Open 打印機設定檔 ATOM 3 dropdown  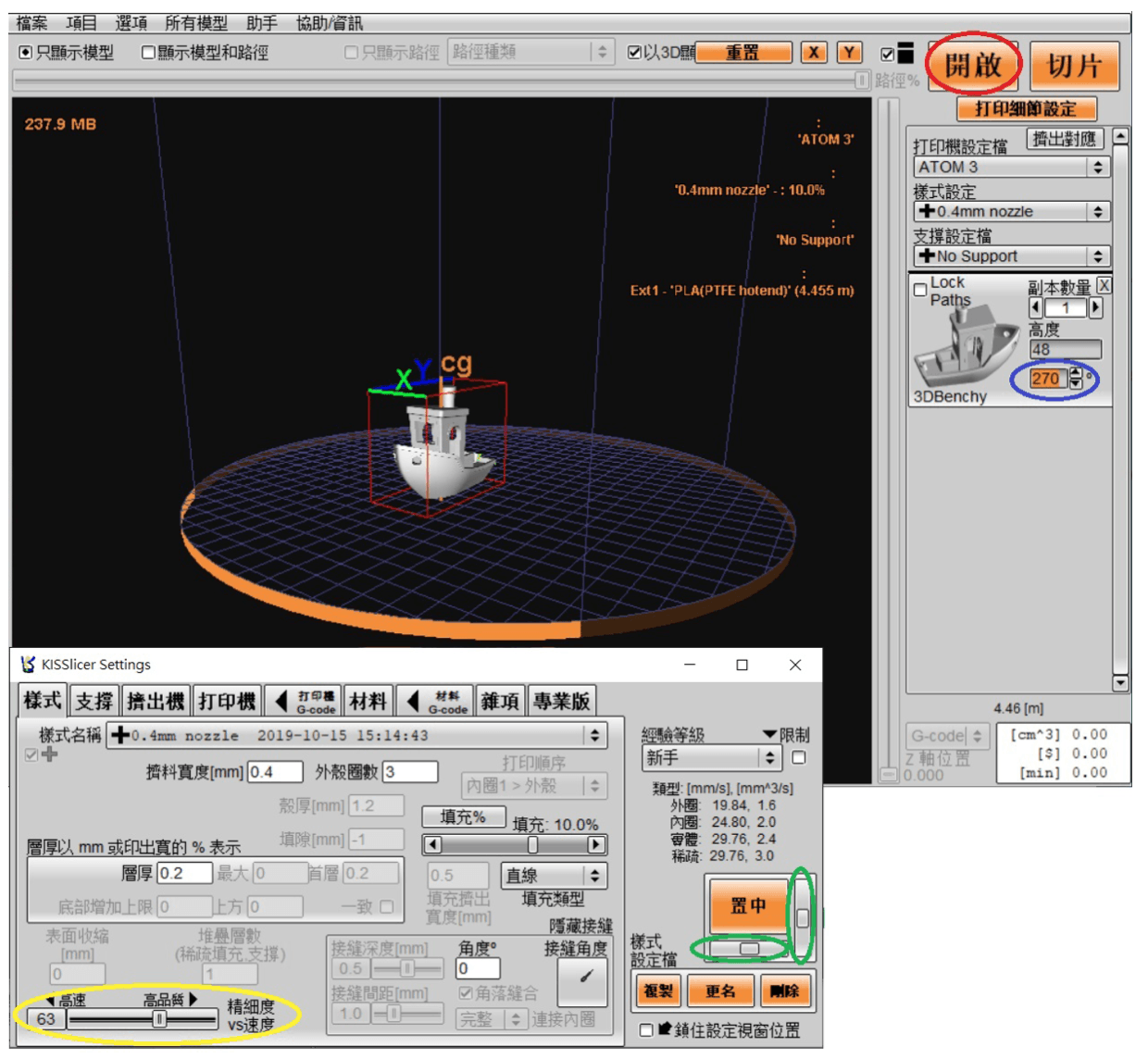pyautogui.click(x=1011, y=167)
